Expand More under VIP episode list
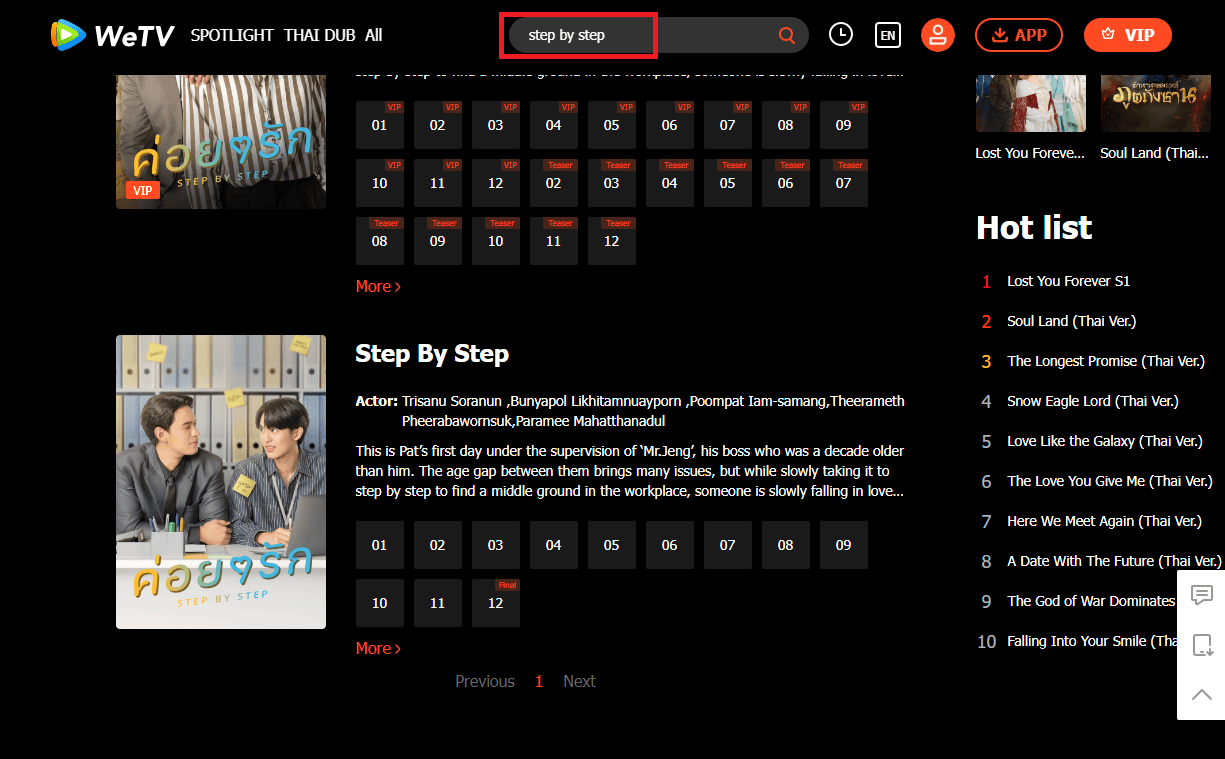 378,286
